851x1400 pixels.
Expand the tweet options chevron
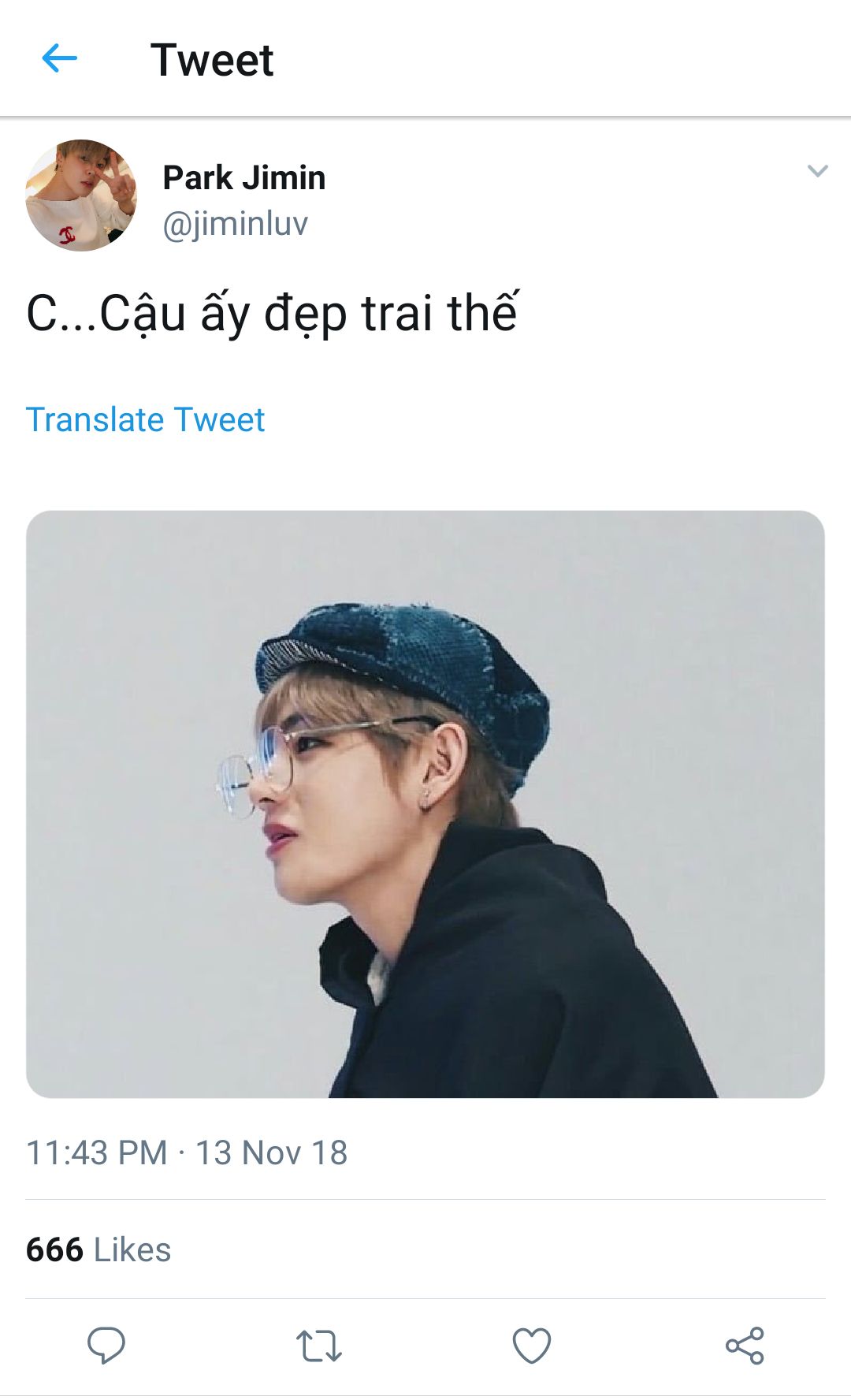click(x=818, y=171)
